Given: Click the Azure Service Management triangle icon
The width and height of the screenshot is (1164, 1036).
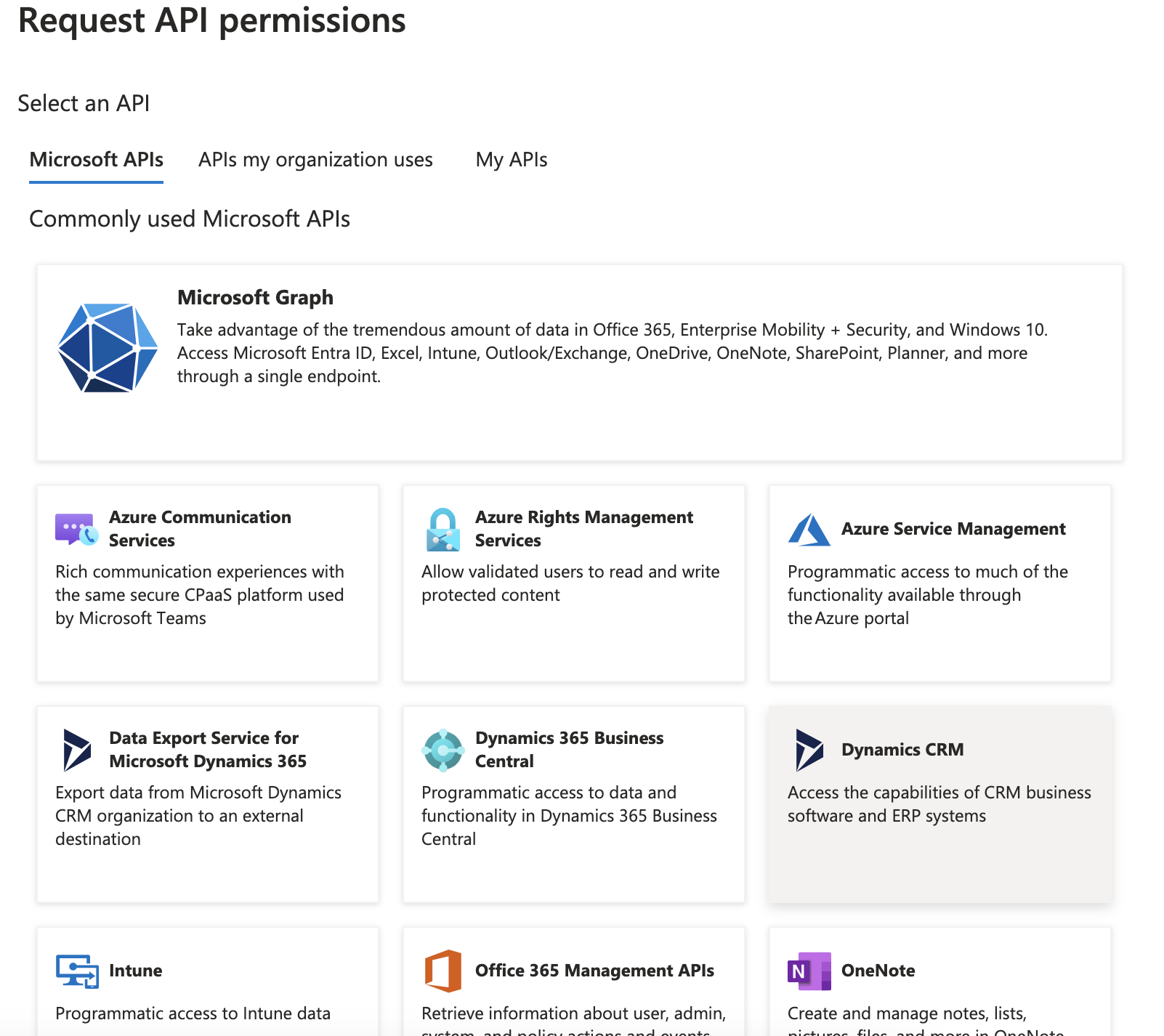Looking at the screenshot, I should [809, 530].
